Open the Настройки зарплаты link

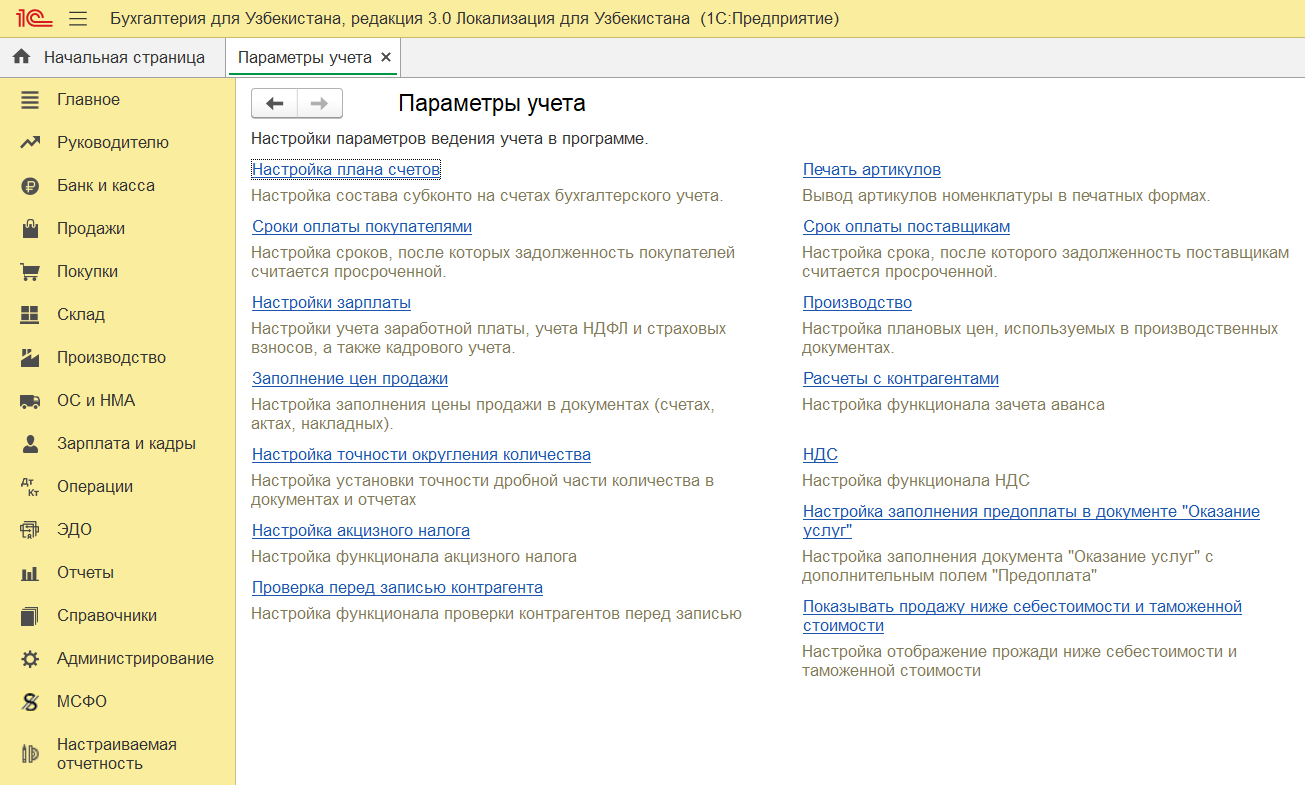331,303
